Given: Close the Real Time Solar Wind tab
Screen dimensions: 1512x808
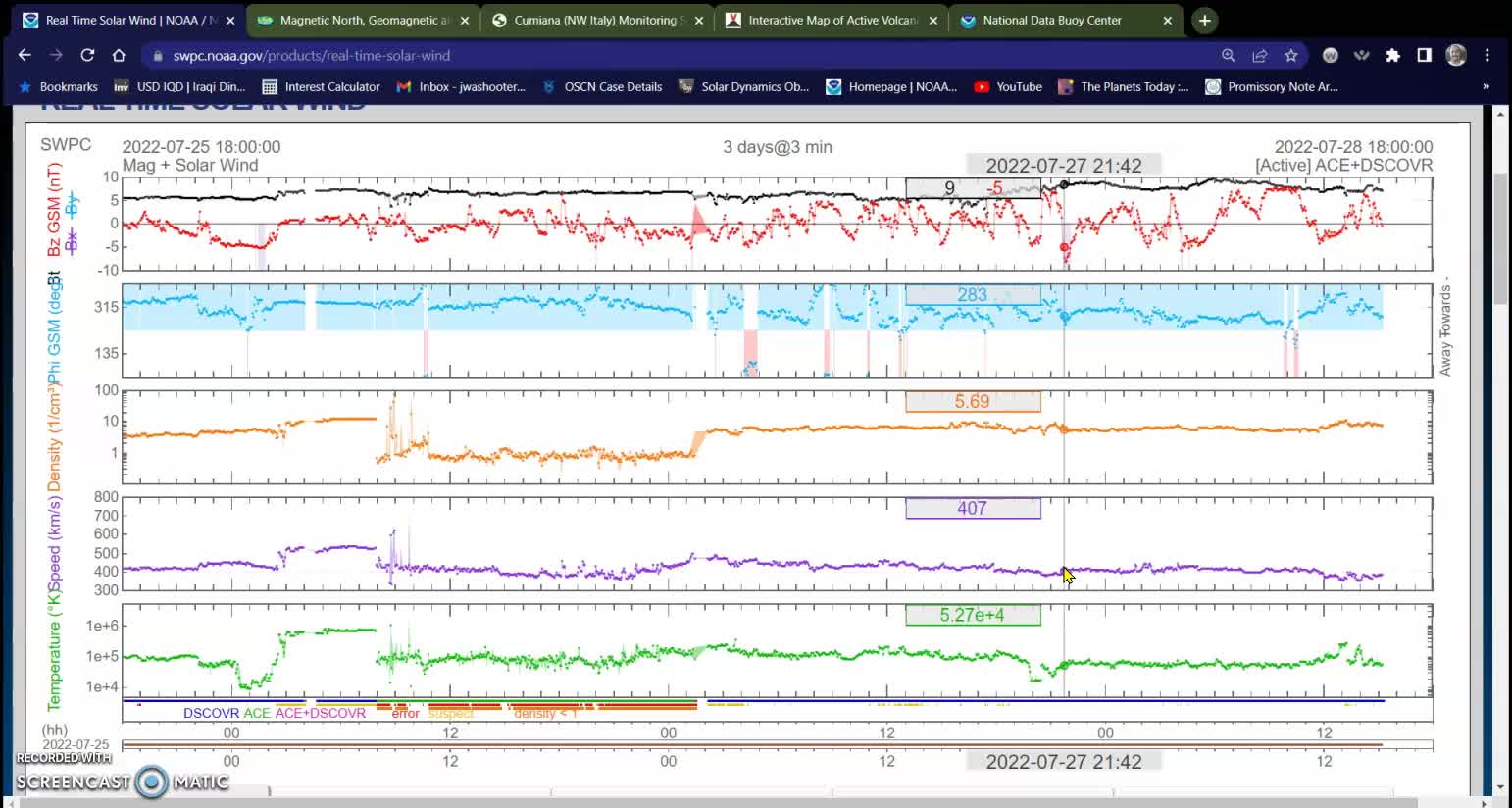Looking at the screenshot, I should pos(230,21).
